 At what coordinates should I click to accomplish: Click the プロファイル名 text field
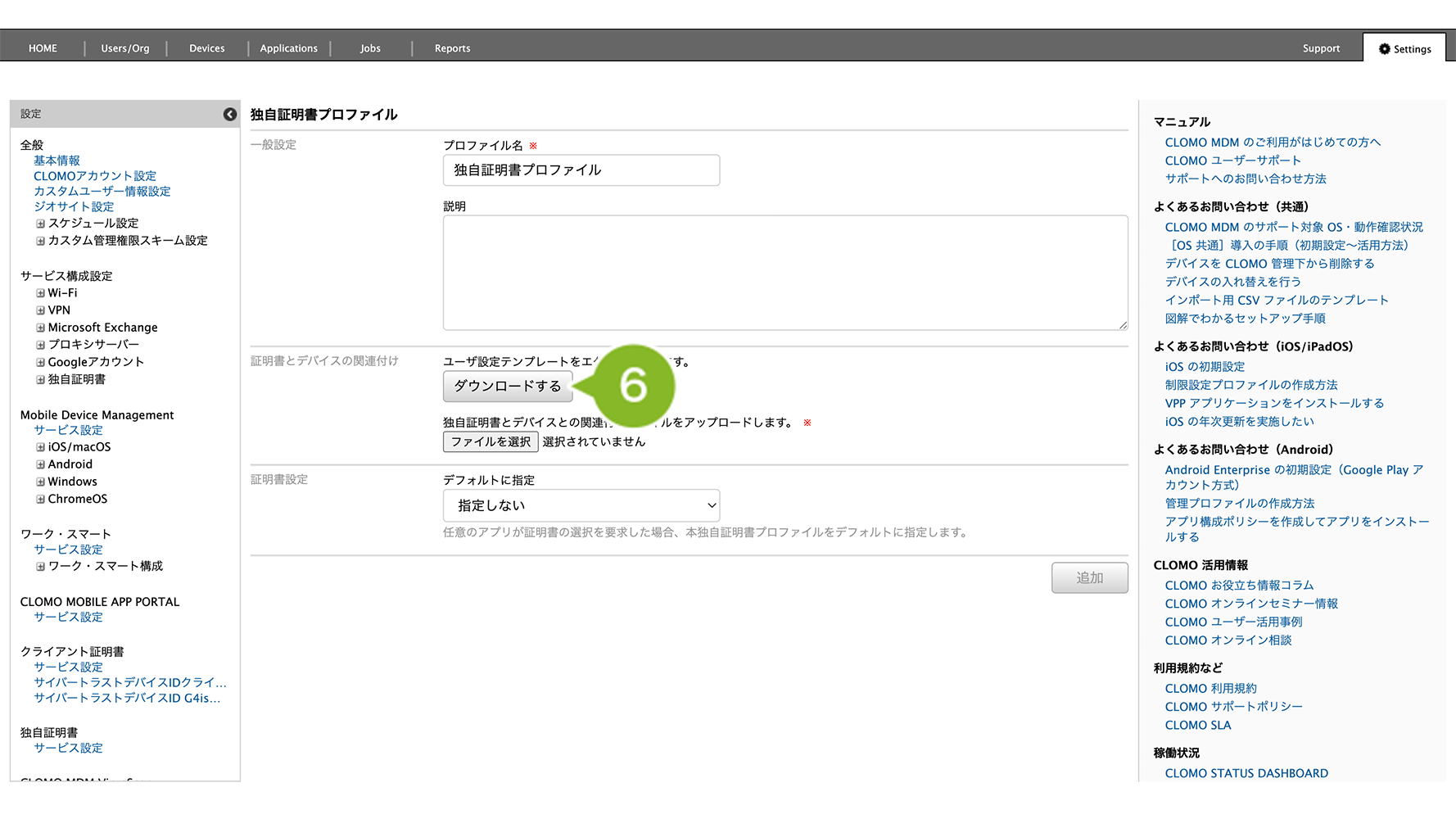pos(581,170)
